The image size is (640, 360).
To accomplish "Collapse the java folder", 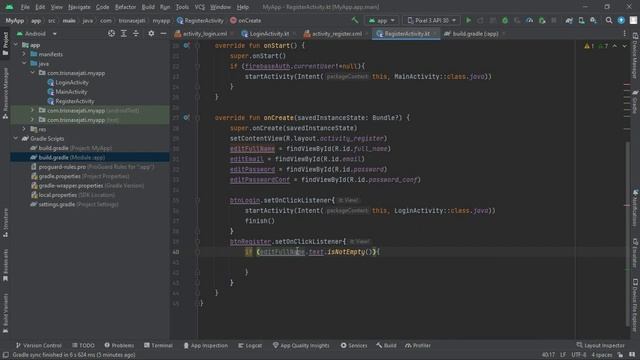I will 24,64.
